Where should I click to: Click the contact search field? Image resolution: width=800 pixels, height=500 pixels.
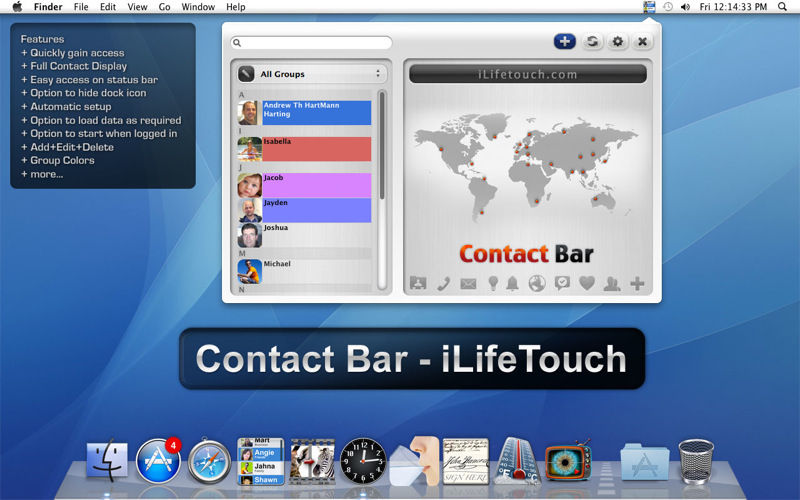coord(311,43)
